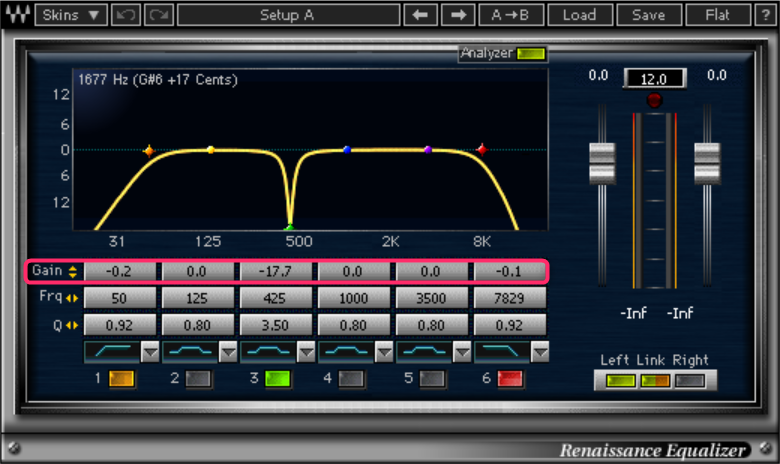Click the right output fader handle
The image size is (780, 464).
click(707, 164)
